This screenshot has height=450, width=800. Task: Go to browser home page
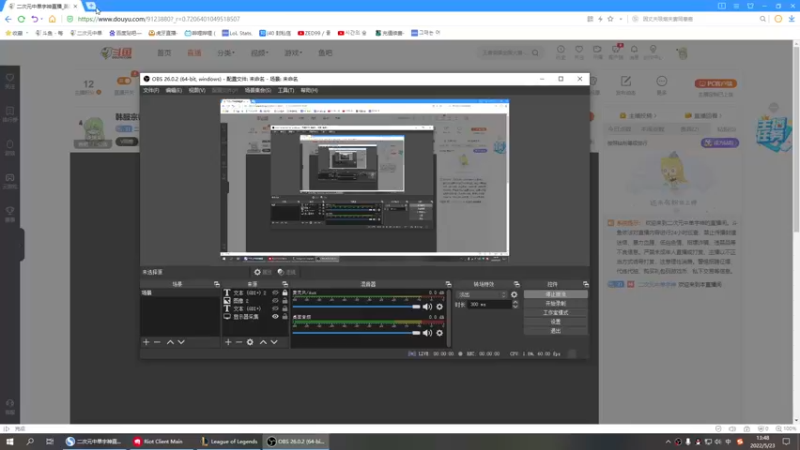coord(52,19)
